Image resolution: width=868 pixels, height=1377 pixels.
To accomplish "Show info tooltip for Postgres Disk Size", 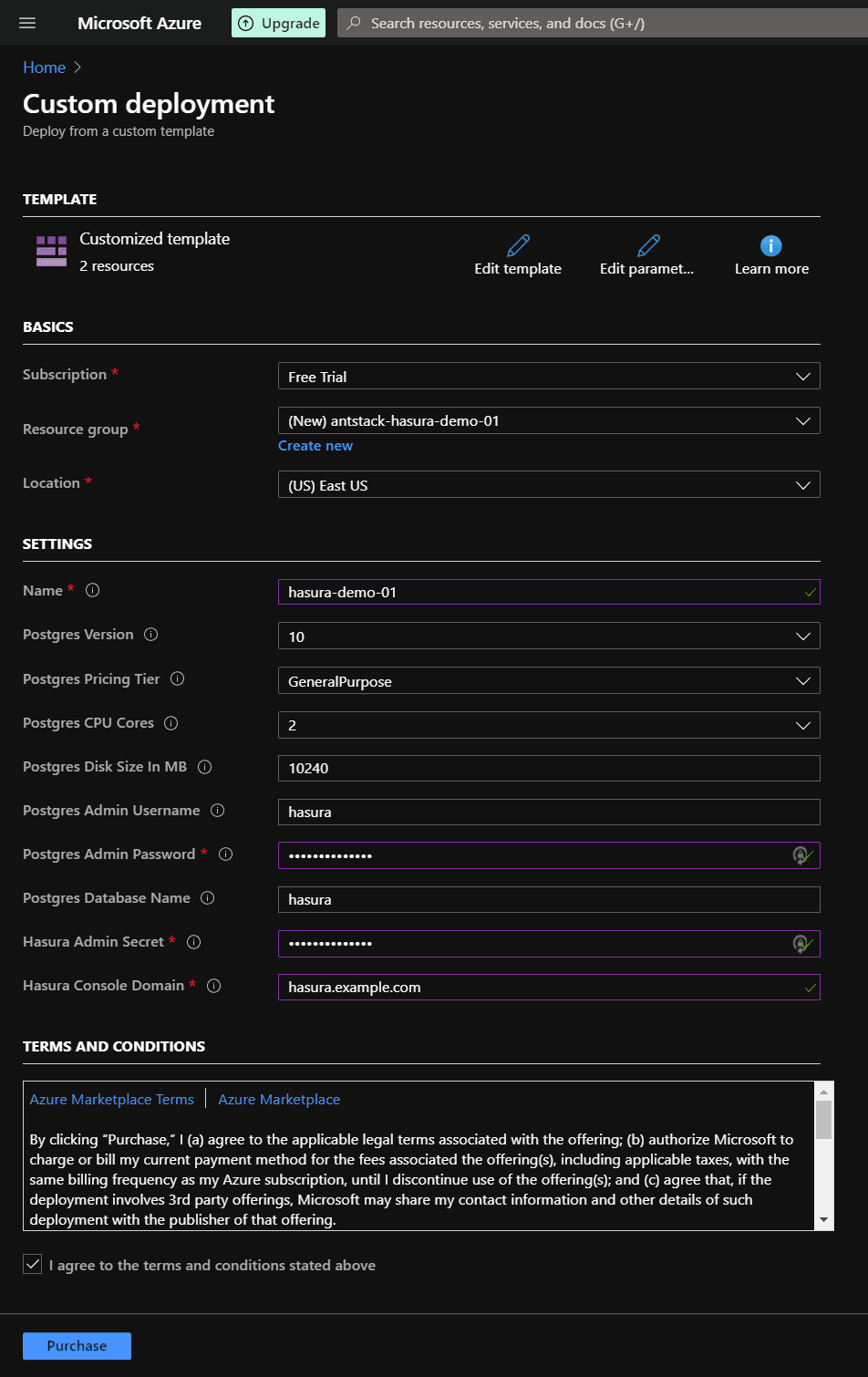I will (204, 767).
